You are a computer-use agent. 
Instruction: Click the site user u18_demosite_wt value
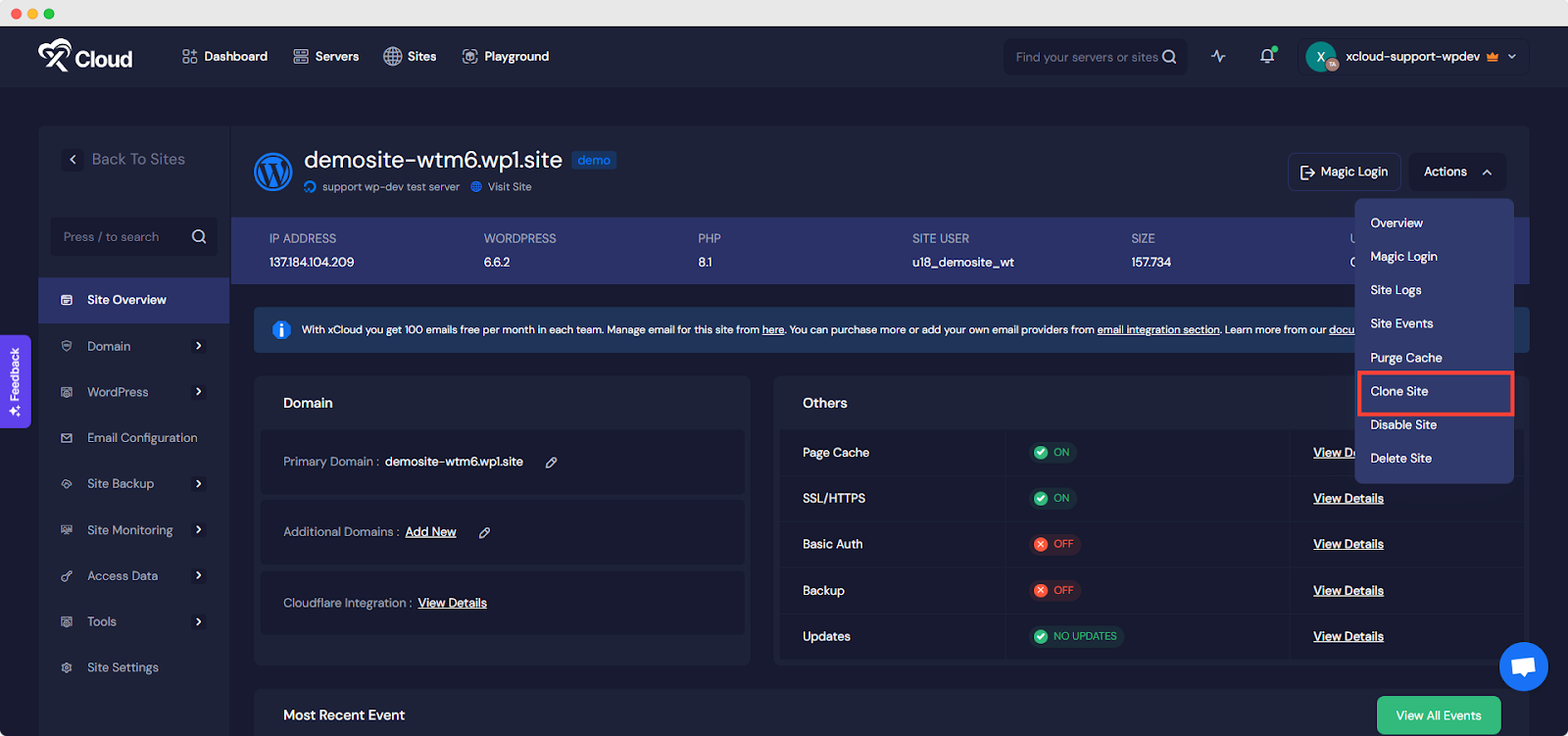pyautogui.click(x=963, y=263)
